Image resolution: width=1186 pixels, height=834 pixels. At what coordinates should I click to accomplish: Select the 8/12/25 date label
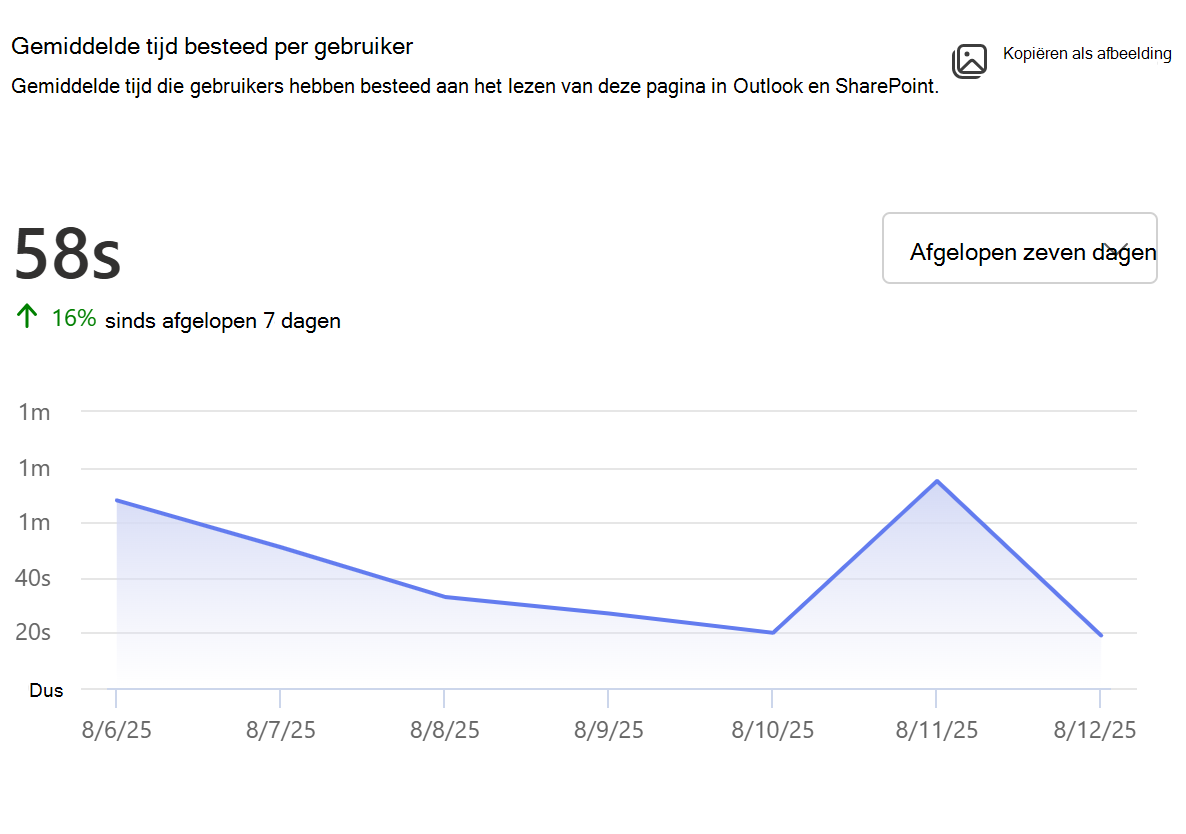[1094, 730]
